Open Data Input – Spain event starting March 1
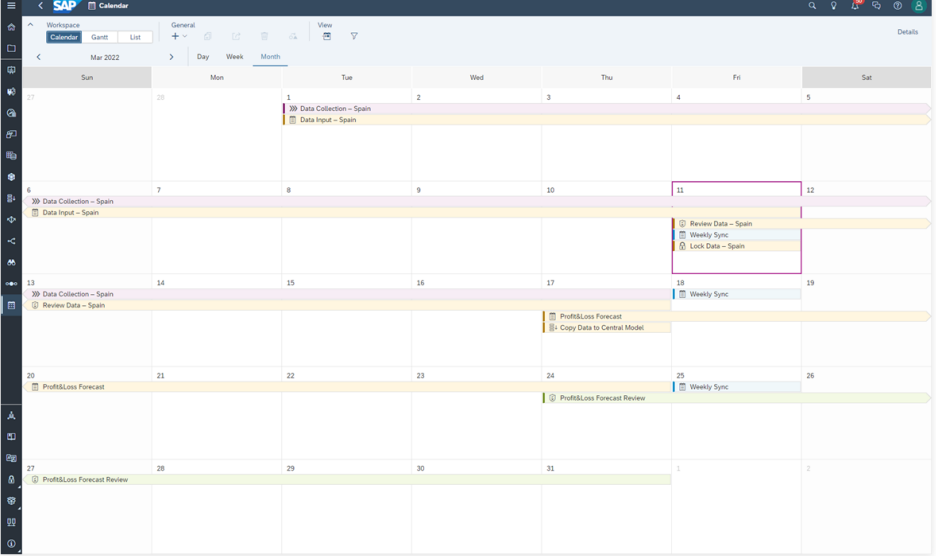936x556 pixels. coord(606,119)
